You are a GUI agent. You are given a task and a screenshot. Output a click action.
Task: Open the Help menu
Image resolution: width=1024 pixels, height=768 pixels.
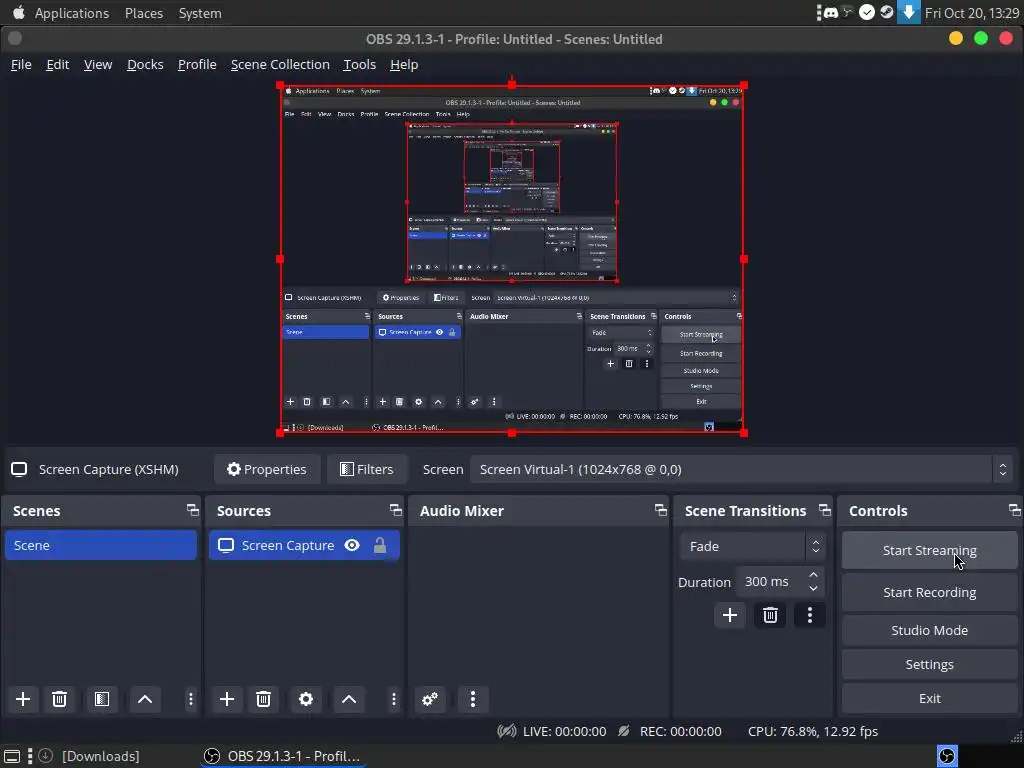[x=404, y=65]
